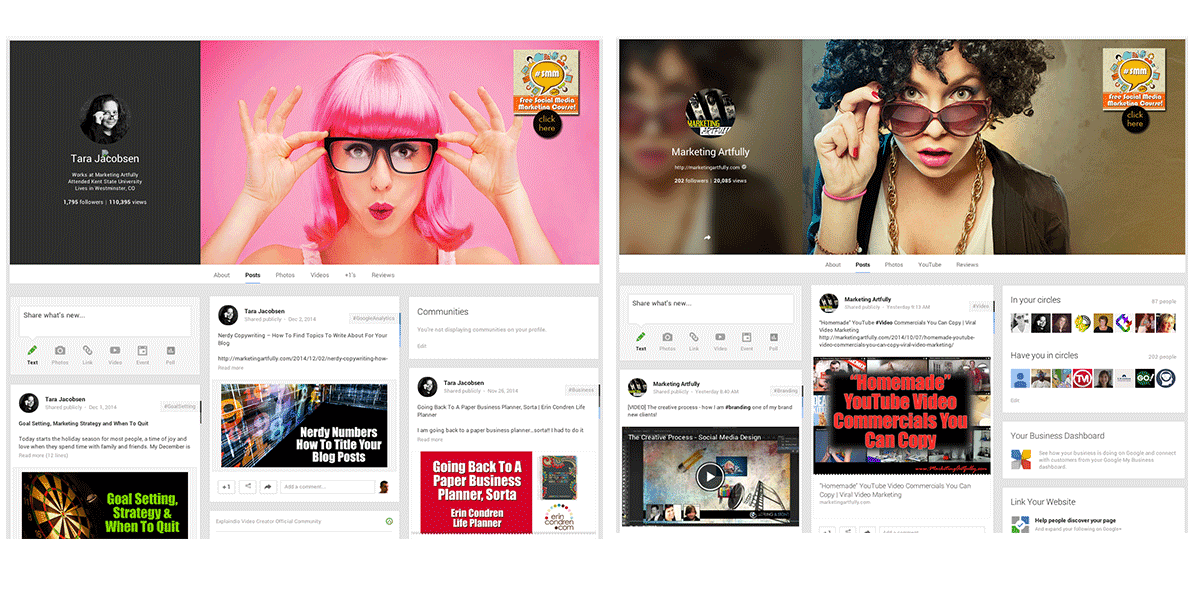This screenshot has height=600, width=1200.
Task: Click the reshare arrow icon on Nerdy Copywriting post
Action: [268, 487]
